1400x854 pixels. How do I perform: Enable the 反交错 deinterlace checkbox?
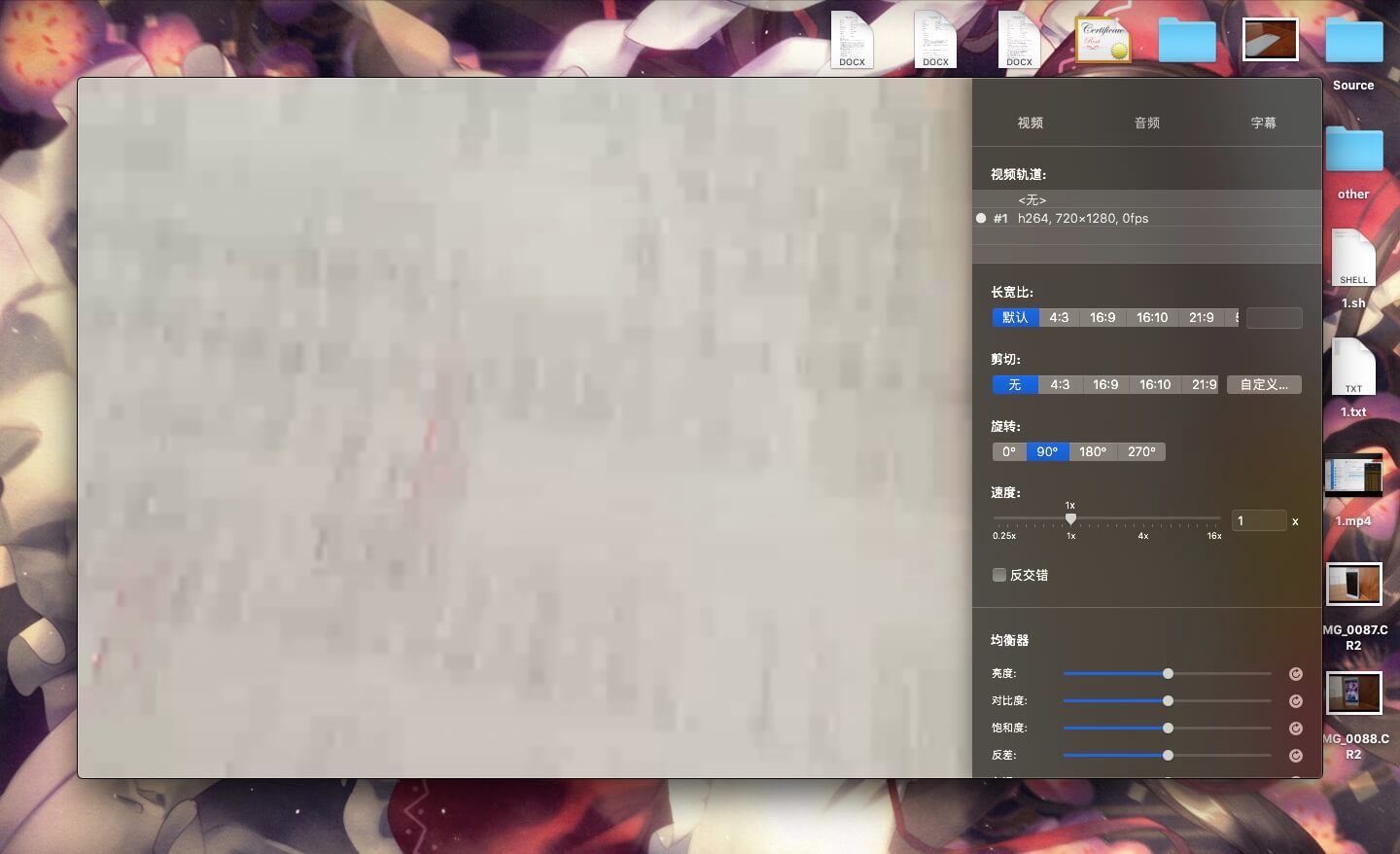click(999, 575)
